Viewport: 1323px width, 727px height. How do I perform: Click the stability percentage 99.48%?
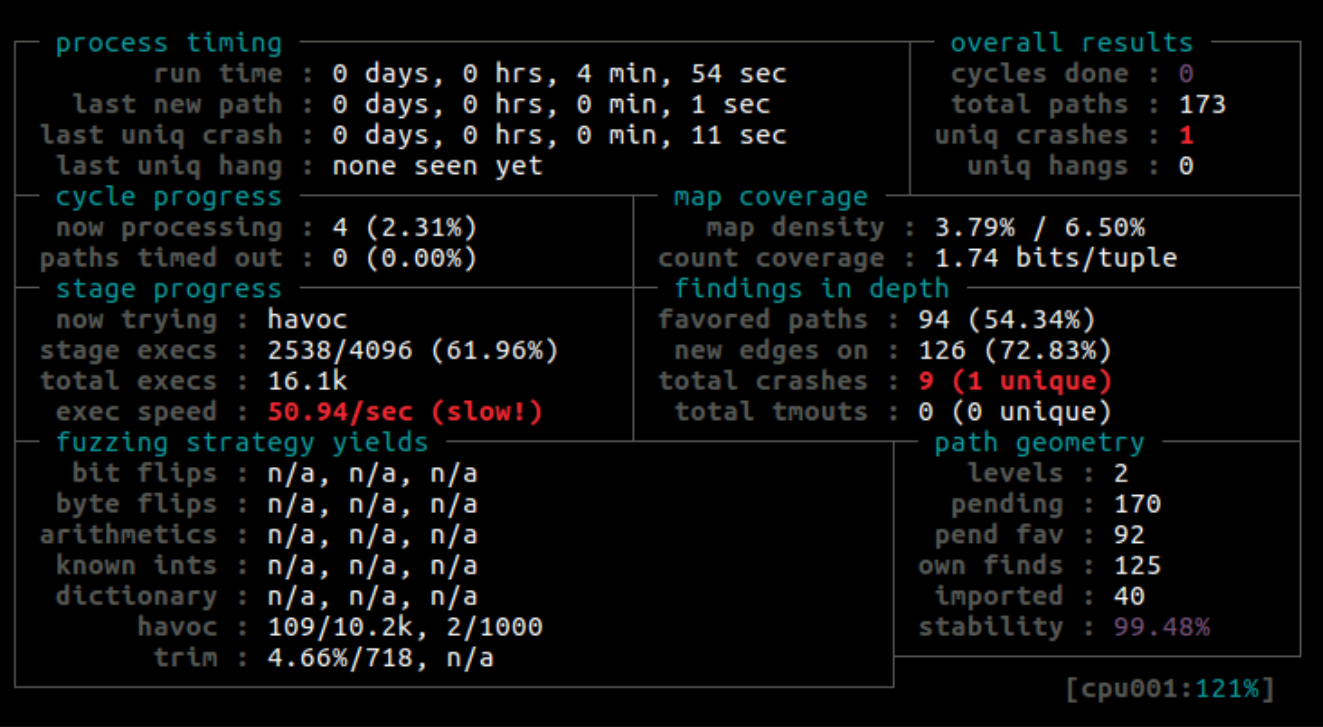click(x=1161, y=627)
